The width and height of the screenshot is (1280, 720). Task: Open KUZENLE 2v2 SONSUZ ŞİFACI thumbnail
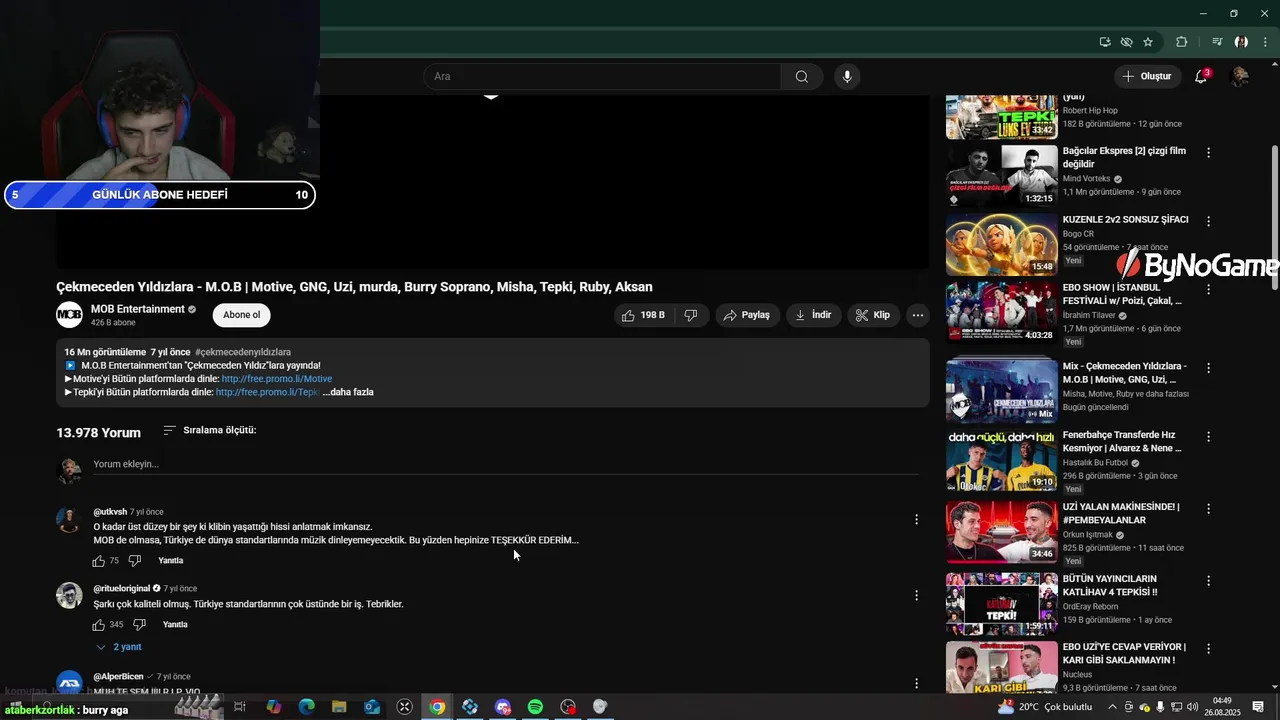[1001, 245]
